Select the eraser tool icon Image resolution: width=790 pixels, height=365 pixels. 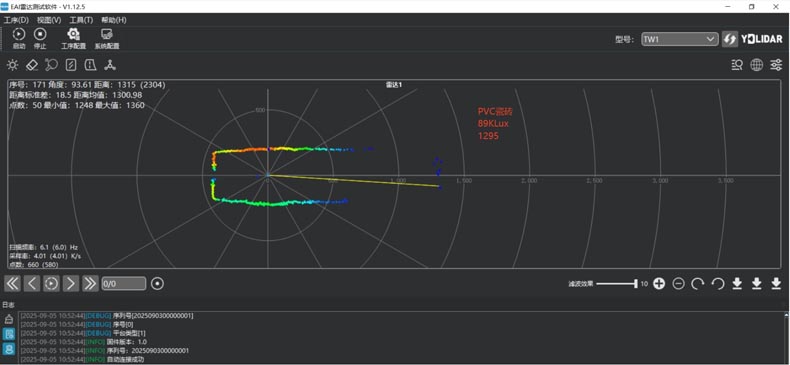click(32, 65)
